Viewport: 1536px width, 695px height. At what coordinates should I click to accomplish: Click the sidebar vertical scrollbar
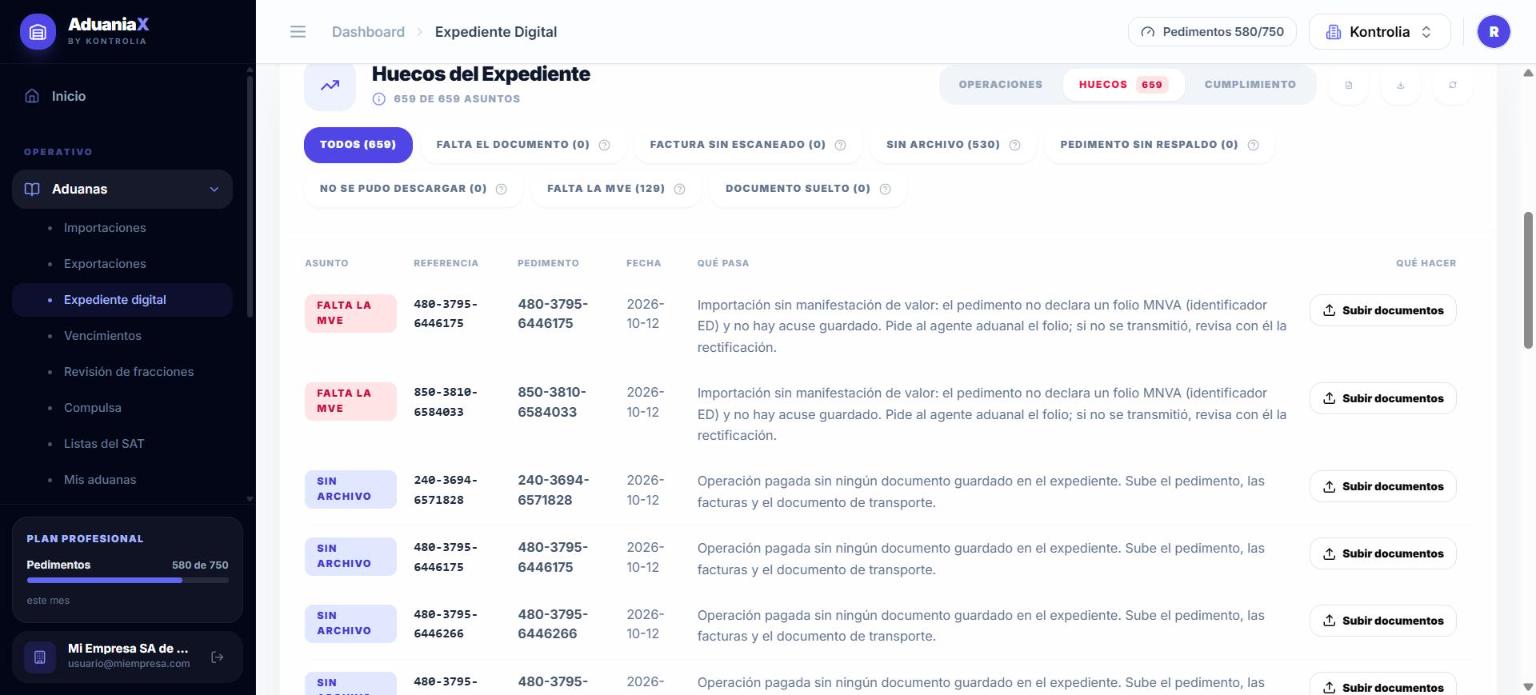(x=250, y=195)
